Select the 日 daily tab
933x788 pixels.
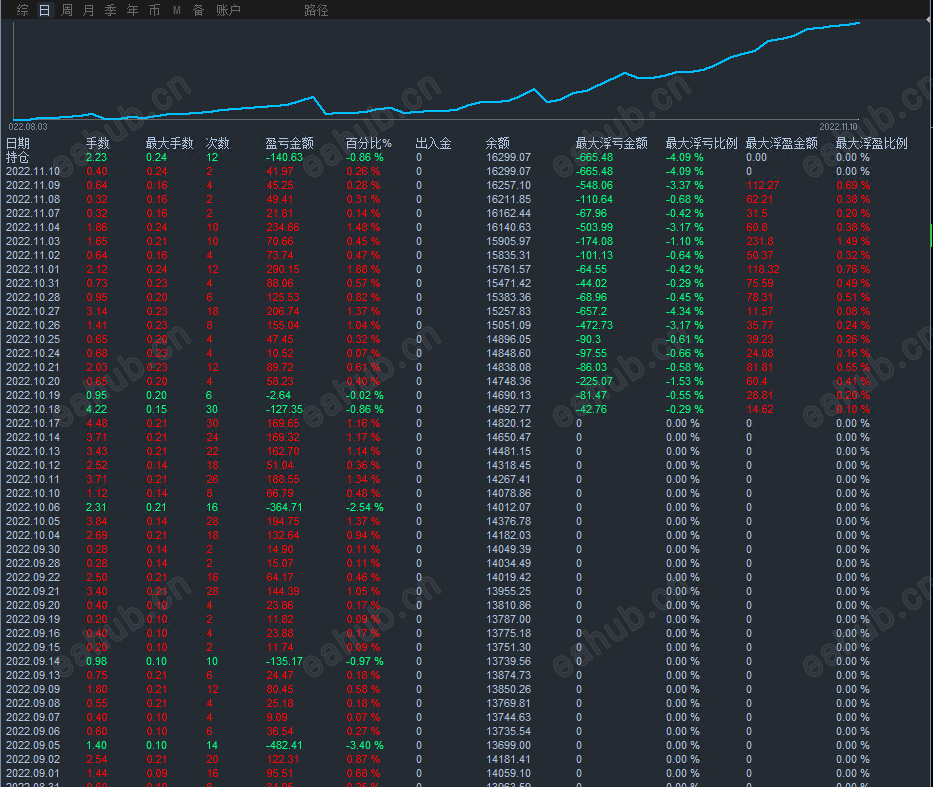45,10
